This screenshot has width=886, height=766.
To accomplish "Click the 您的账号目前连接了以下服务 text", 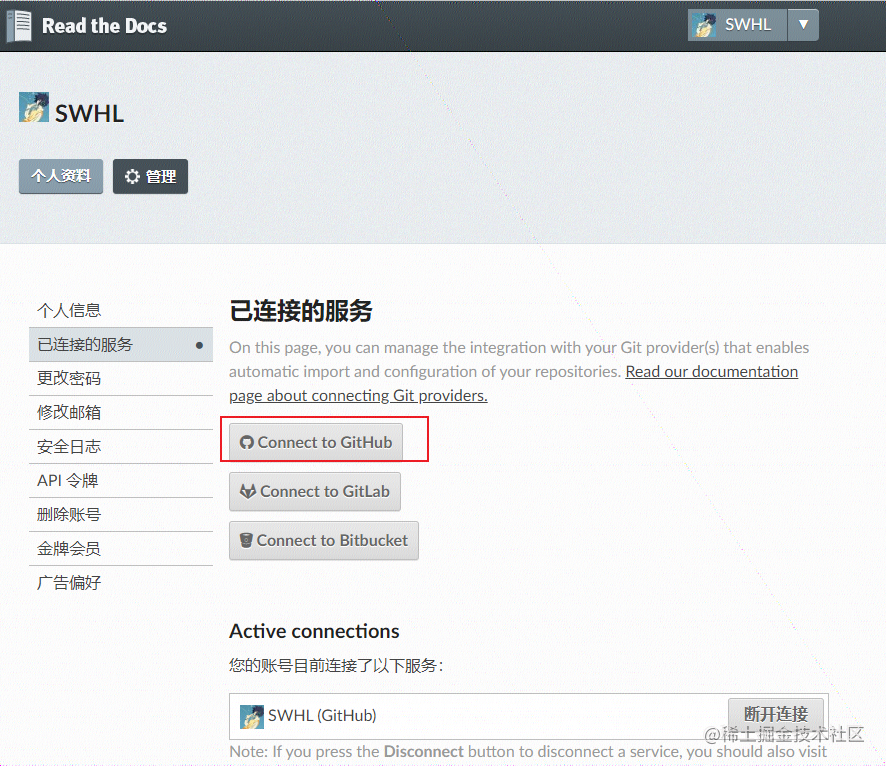I will [x=336, y=665].
